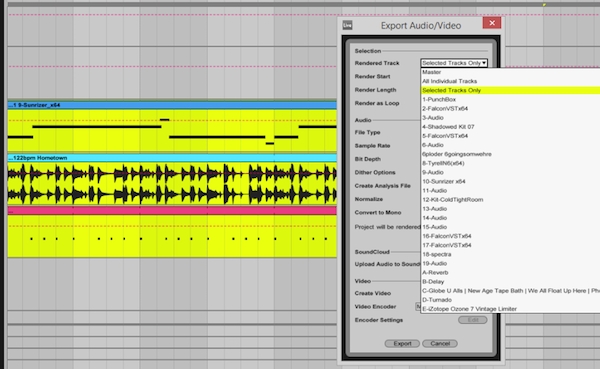600x369 pixels.
Task: Choose the 6ploder 6goingsomewhere track
Action: click(510, 154)
